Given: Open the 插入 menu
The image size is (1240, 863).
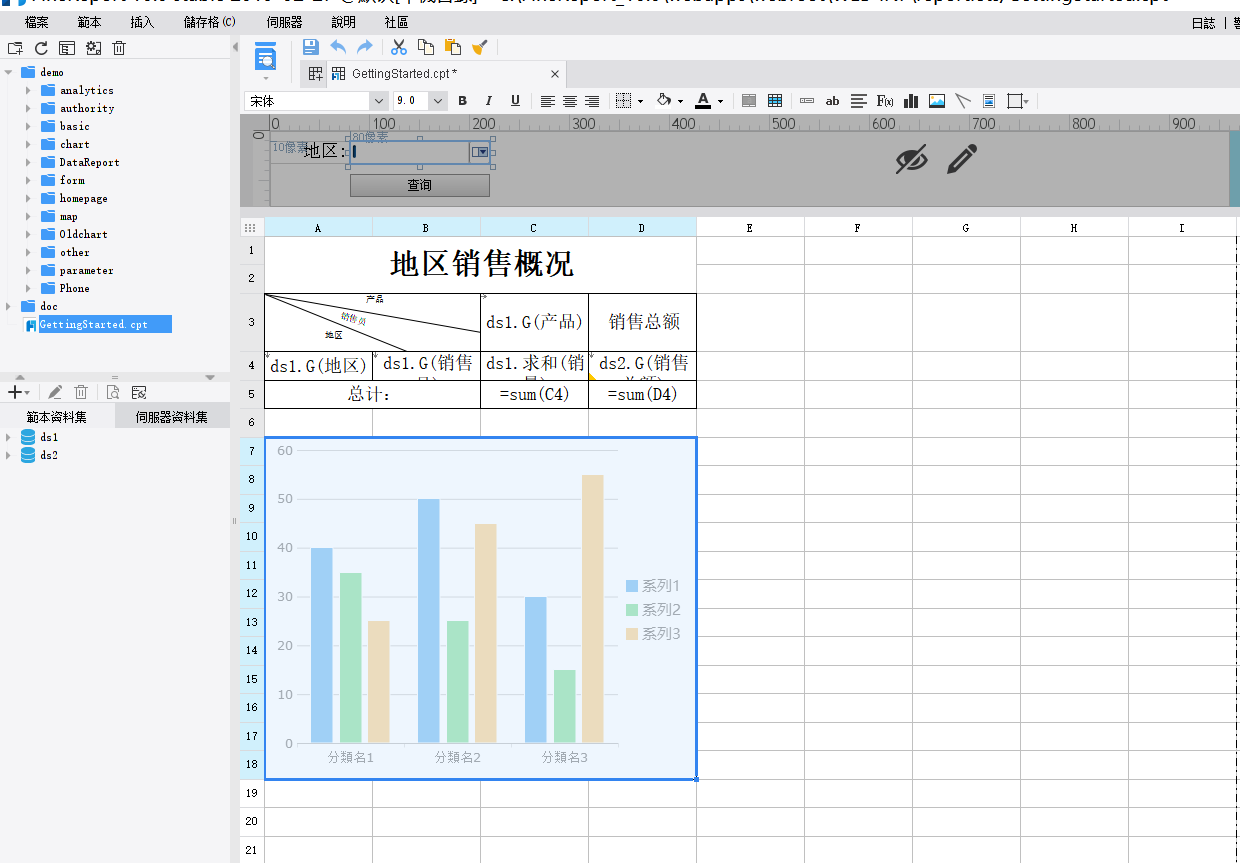Looking at the screenshot, I should pyautogui.click(x=142, y=22).
